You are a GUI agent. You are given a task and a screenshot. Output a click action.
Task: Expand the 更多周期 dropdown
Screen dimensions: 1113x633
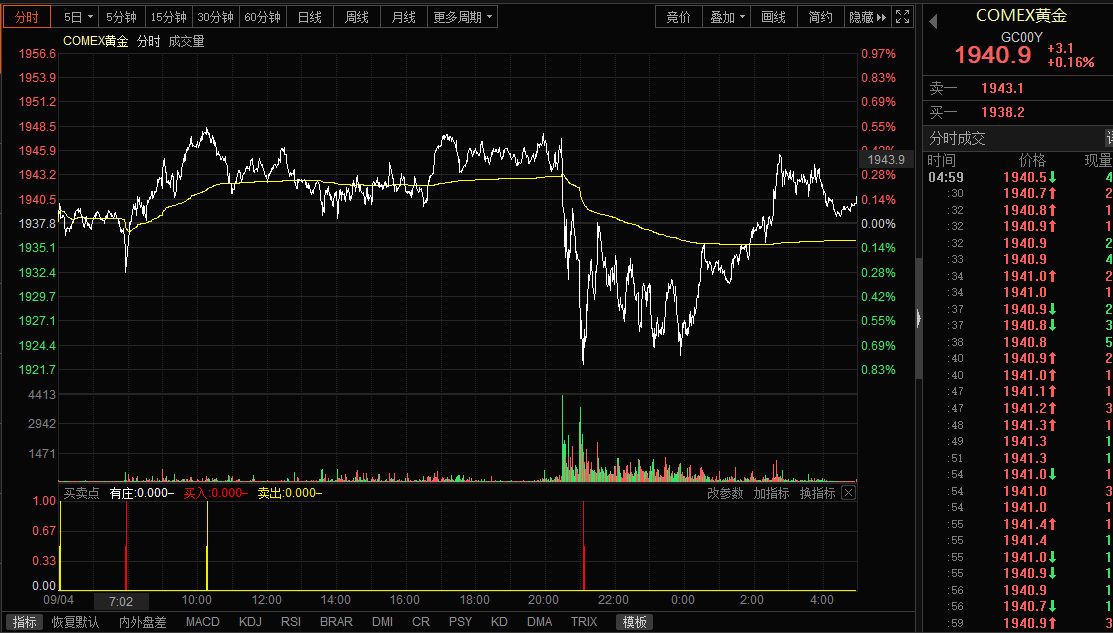pyautogui.click(x=462, y=17)
